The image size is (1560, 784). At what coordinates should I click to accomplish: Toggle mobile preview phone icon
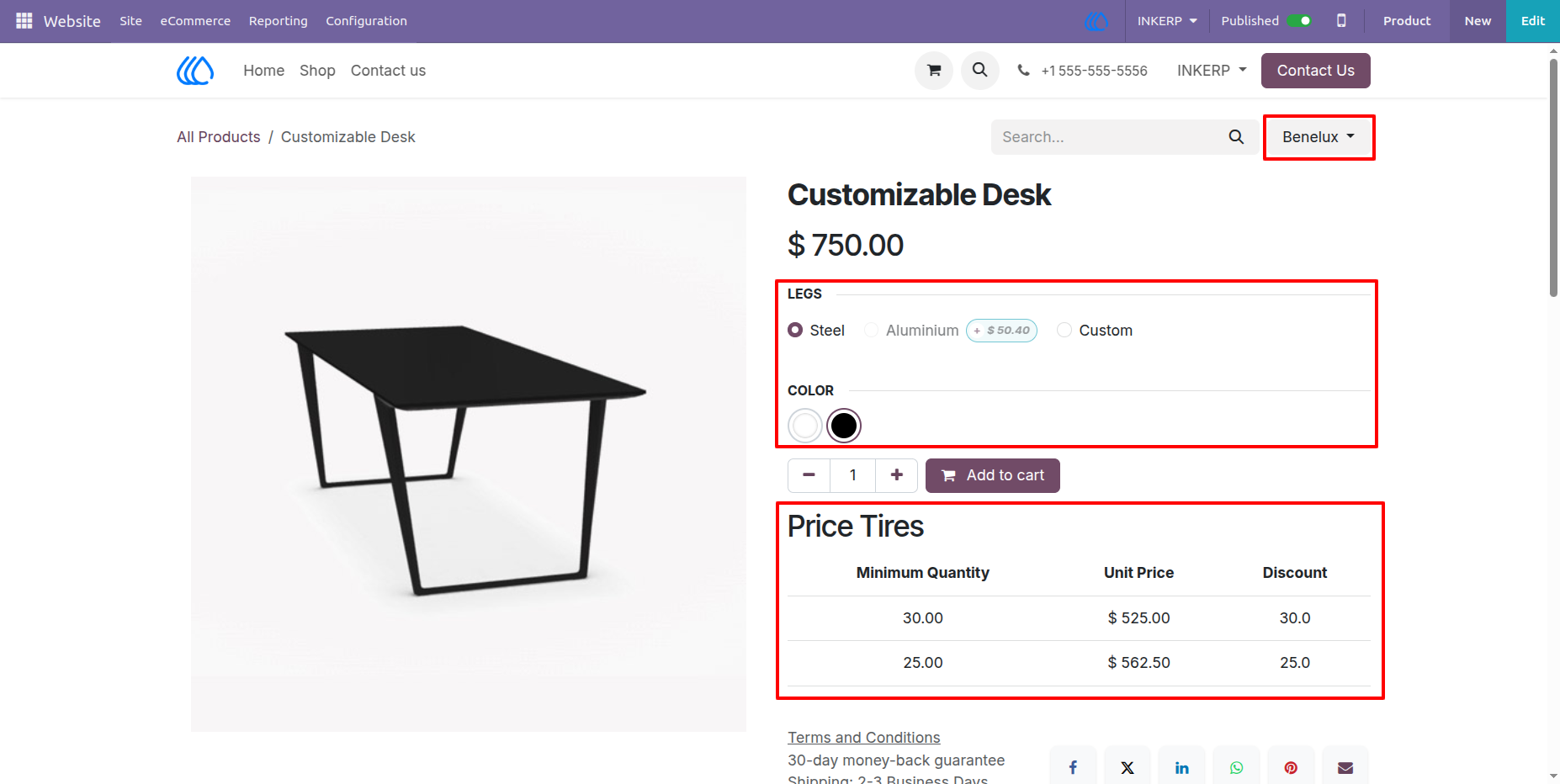tap(1341, 20)
